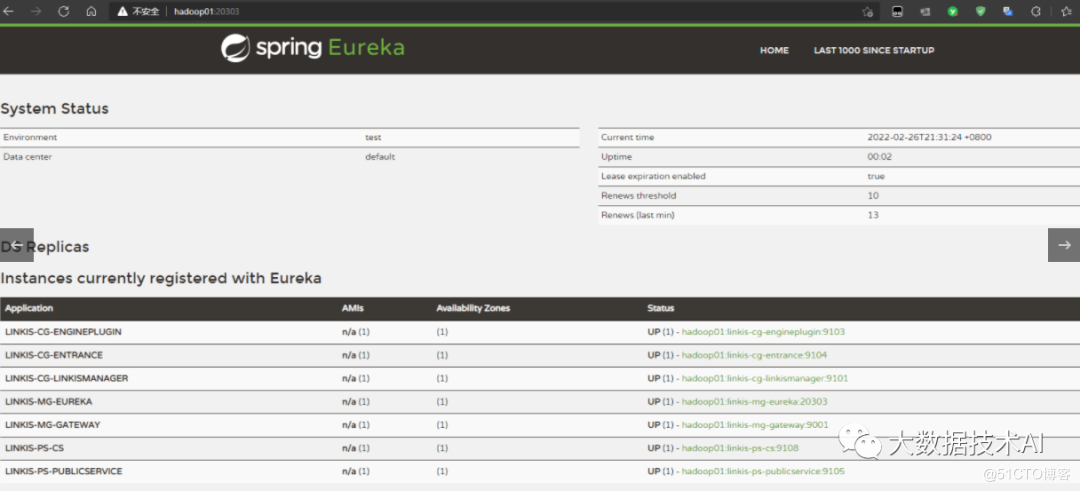The width and height of the screenshot is (1080, 491).
Task: Click LINKIS-MG-GATEWAY application name
Action: [52, 425]
